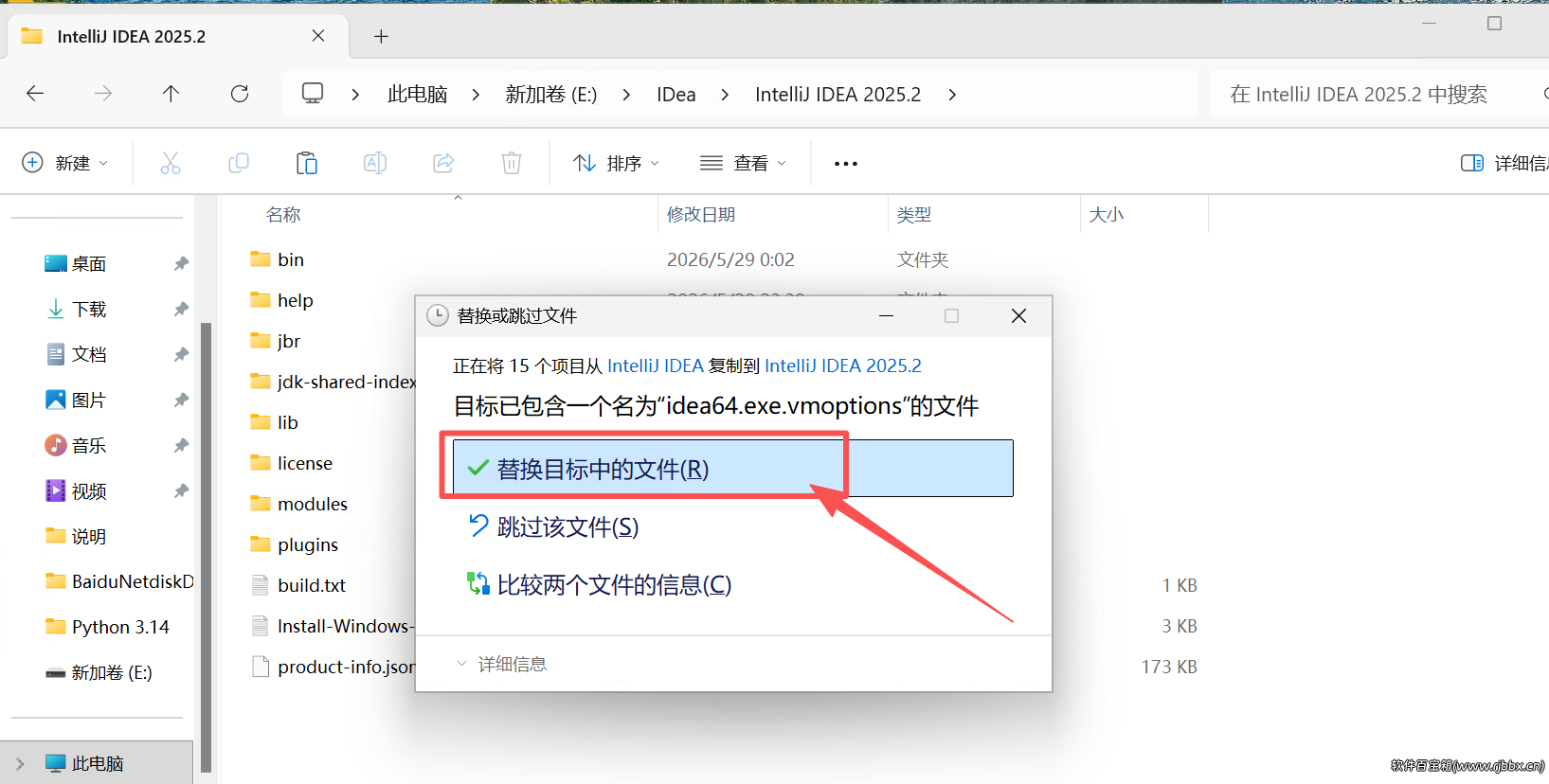The width and height of the screenshot is (1549, 784).
Task: Open a new tab with plus button
Action: pyautogui.click(x=381, y=36)
